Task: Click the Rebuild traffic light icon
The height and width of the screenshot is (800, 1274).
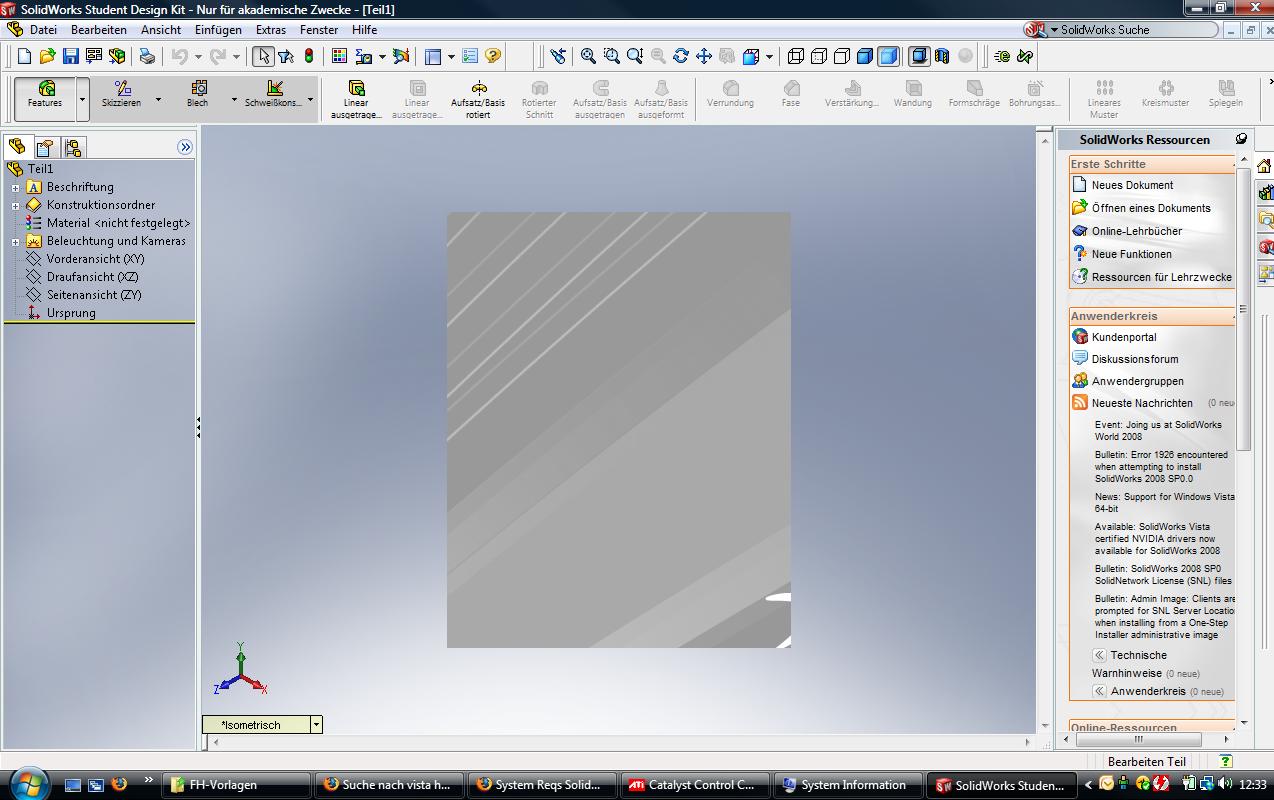Action: click(x=309, y=57)
